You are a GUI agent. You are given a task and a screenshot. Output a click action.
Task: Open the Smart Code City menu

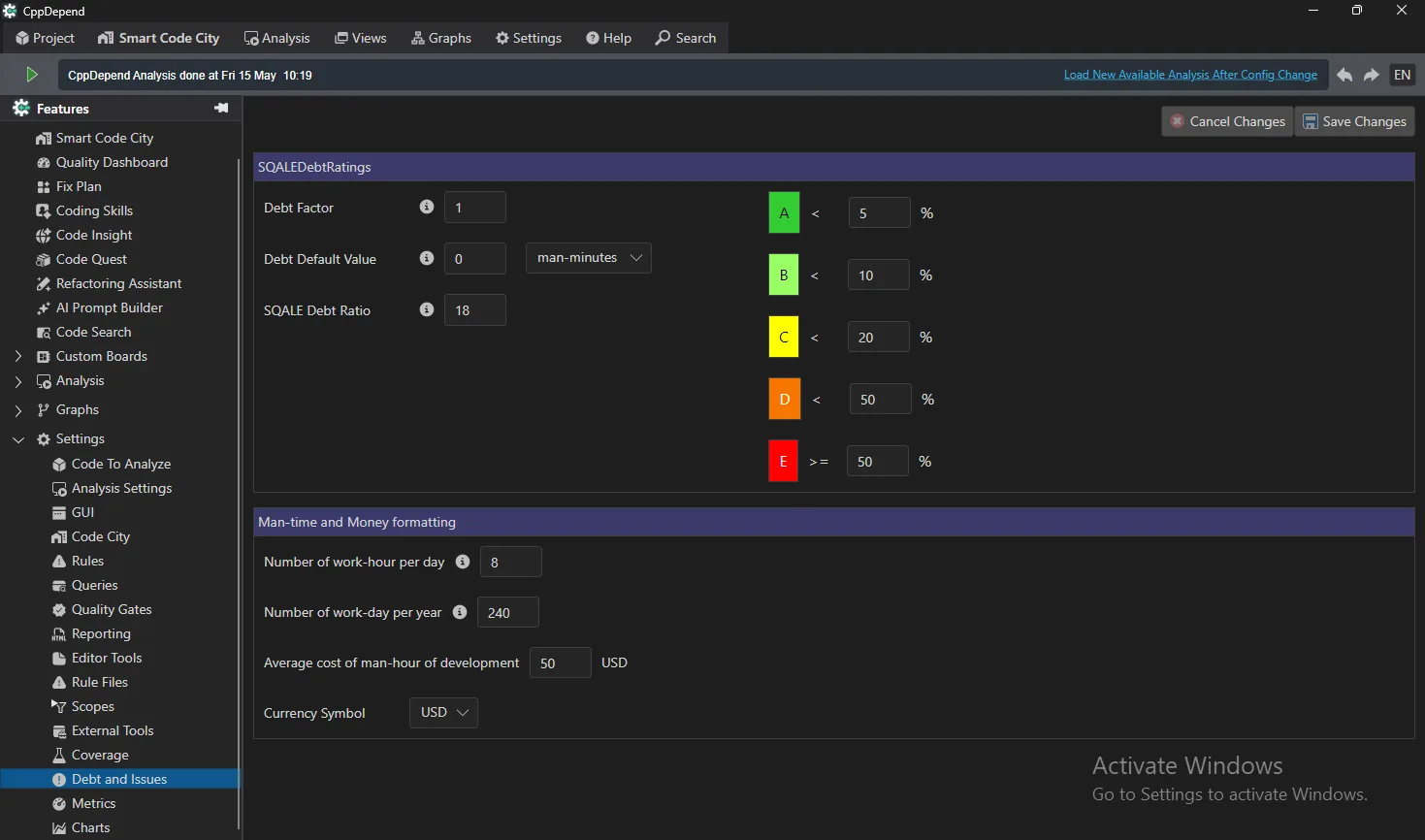click(x=159, y=38)
